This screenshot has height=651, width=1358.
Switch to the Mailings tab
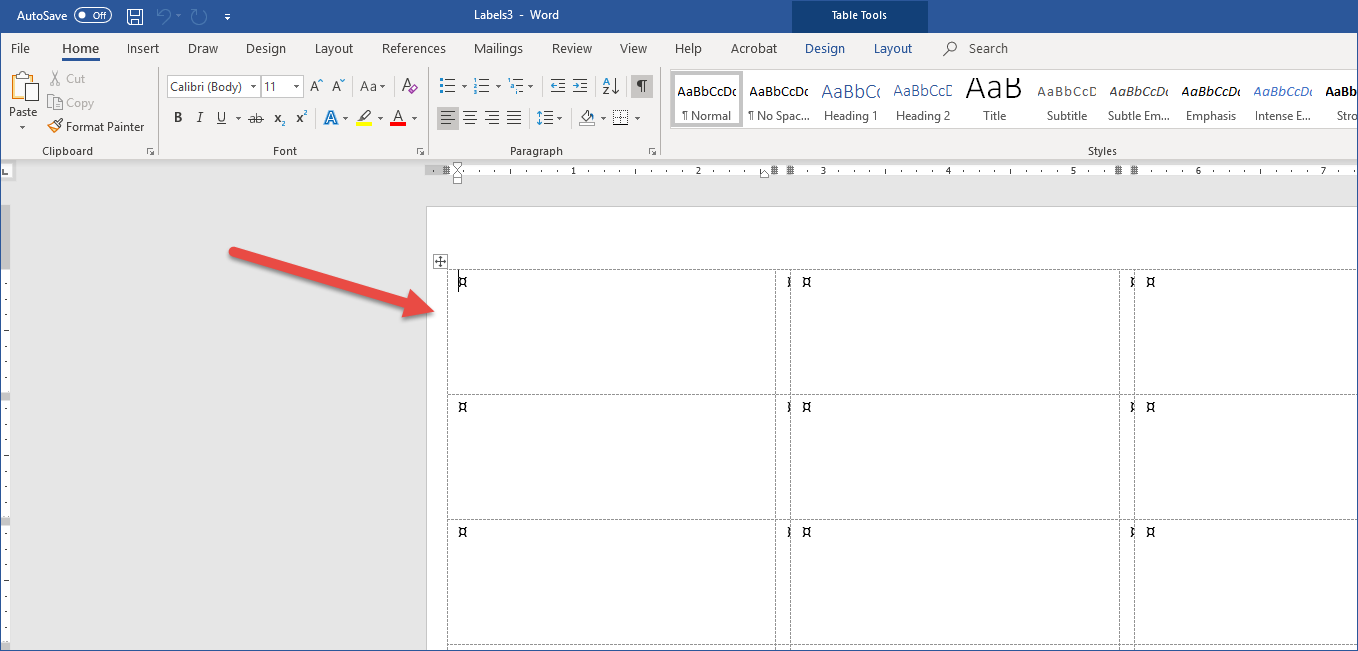pyautogui.click(x=498, y=48)
